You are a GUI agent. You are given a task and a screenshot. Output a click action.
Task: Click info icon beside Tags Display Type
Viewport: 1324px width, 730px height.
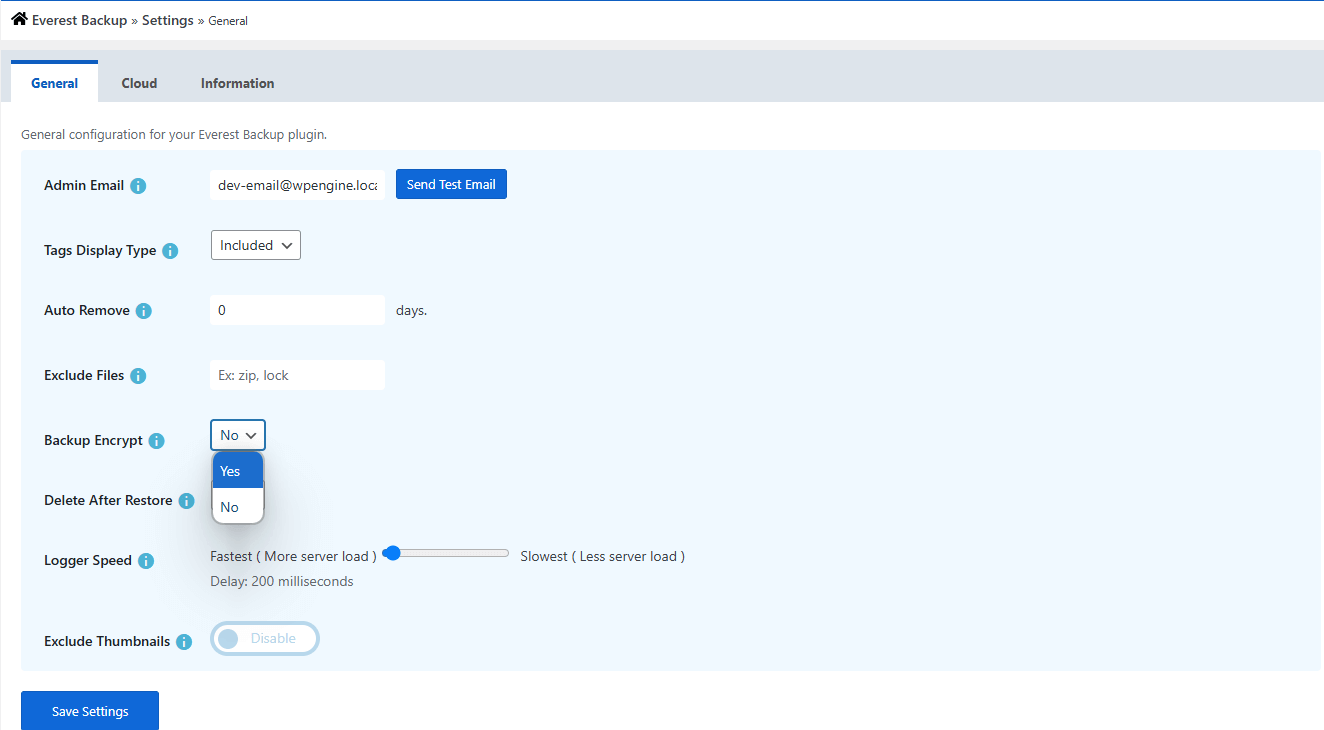point(170,251)
